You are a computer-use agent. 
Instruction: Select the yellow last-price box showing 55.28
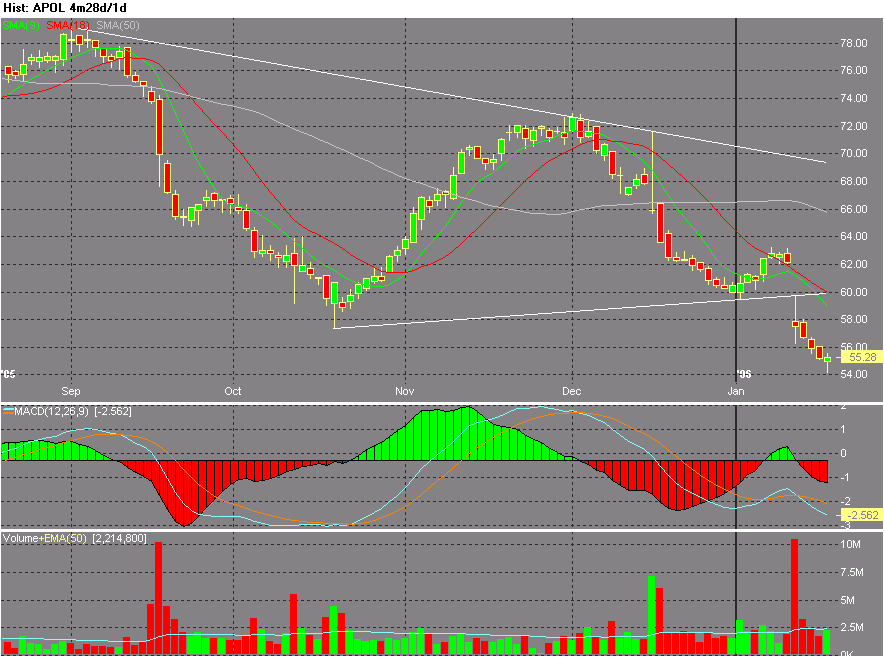tap(862, 356)
